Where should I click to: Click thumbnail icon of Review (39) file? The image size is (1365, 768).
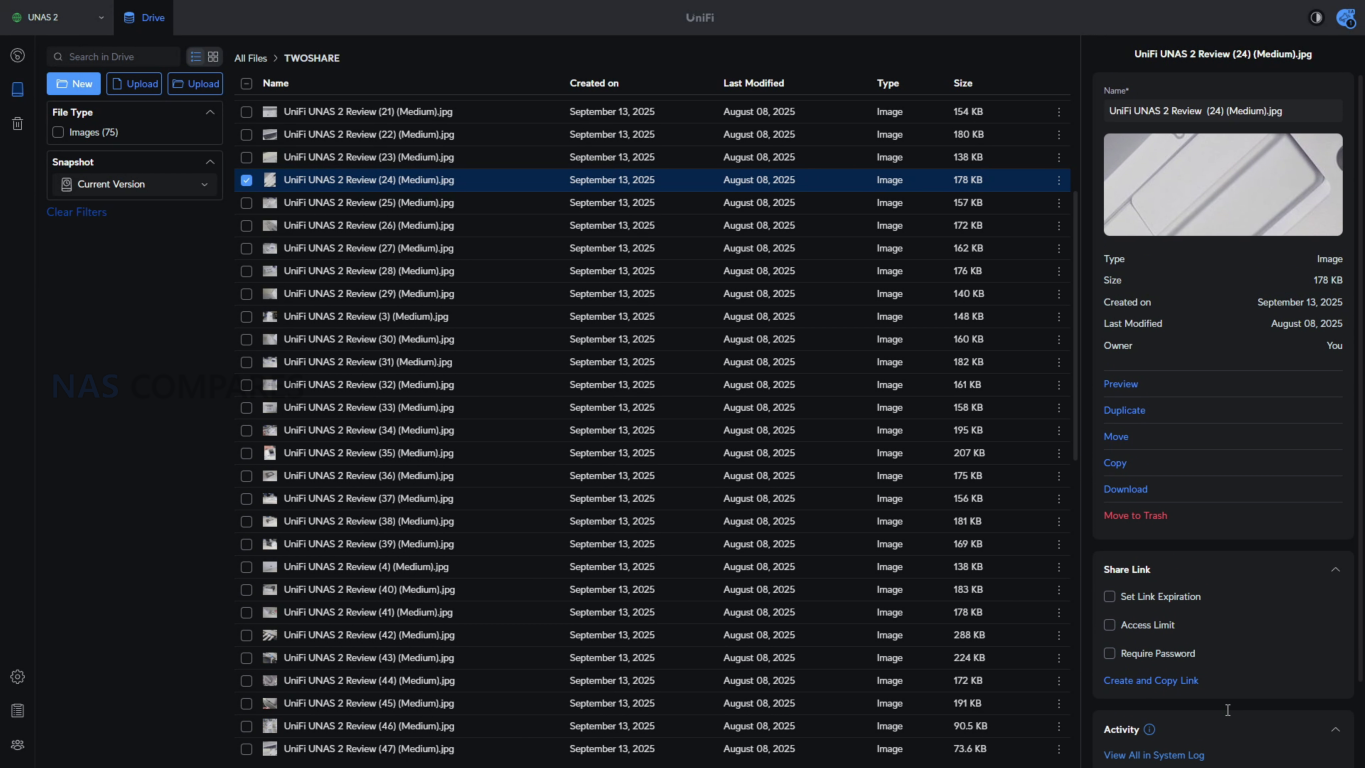(270, 544)
